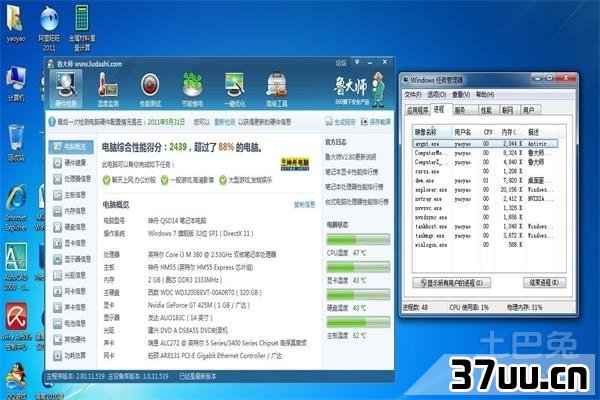Select 网卡信息 network card info in sidebar
600x400 pixels.
pyautogui.click(x=71, y=291)
